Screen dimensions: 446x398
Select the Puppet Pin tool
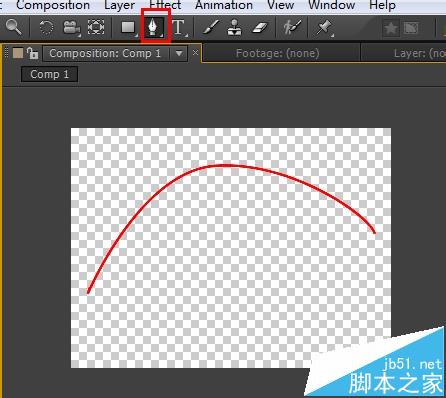click(324, 28)
